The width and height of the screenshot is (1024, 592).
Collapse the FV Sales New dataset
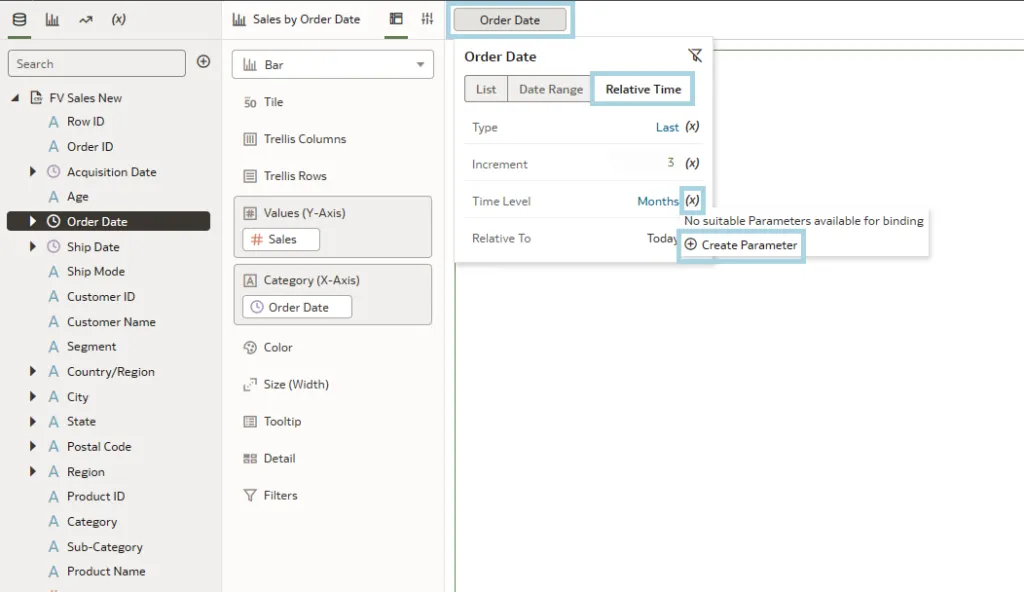[x=15, y=98]
